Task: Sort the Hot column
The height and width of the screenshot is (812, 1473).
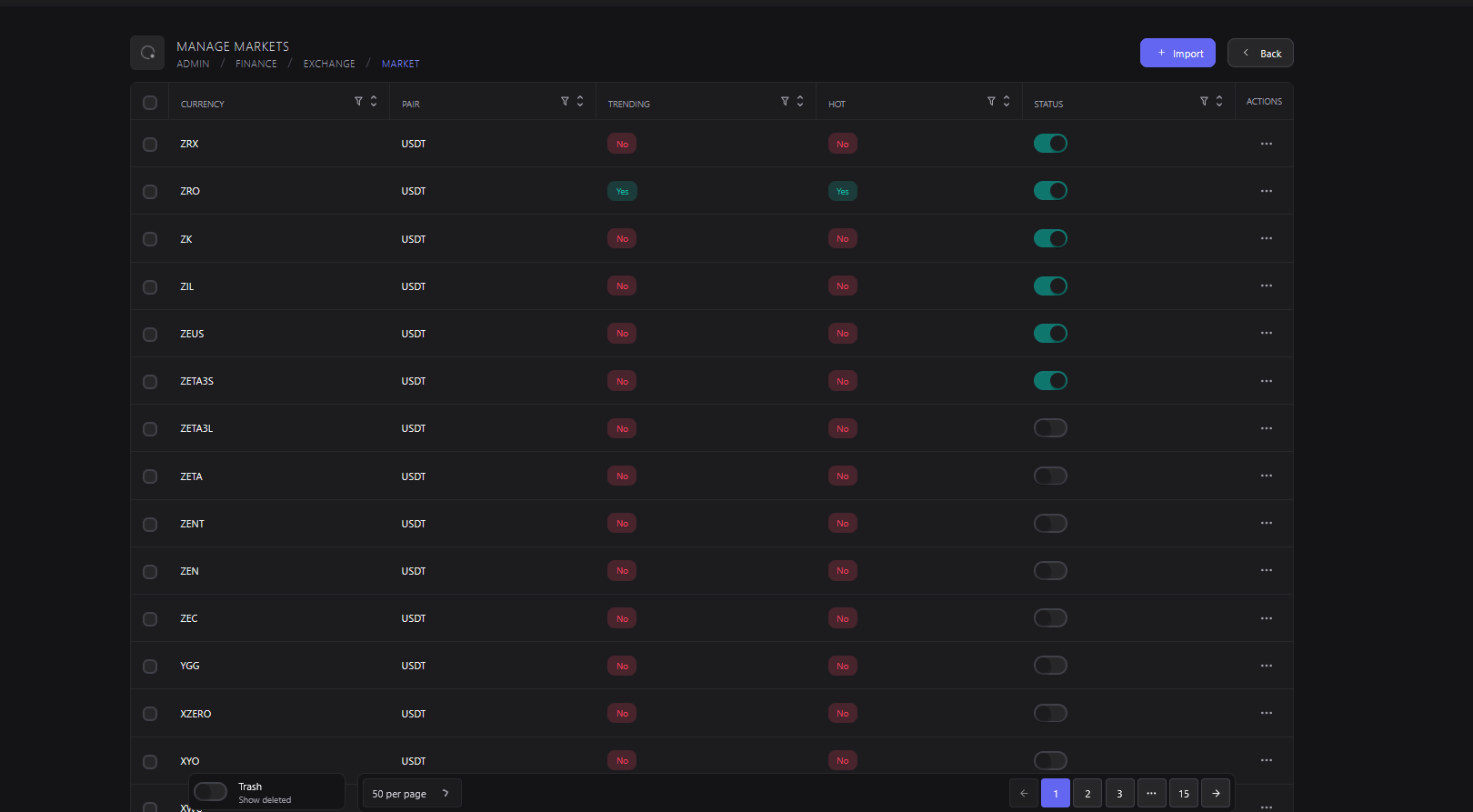Action: coord(1007,102)
